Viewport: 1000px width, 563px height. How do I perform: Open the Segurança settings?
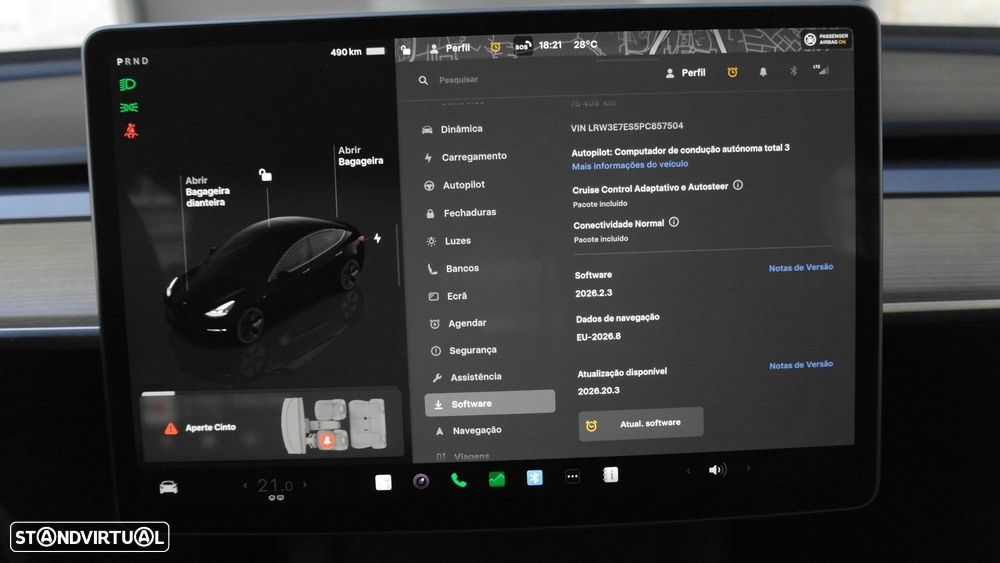click(x=464, y=350)
